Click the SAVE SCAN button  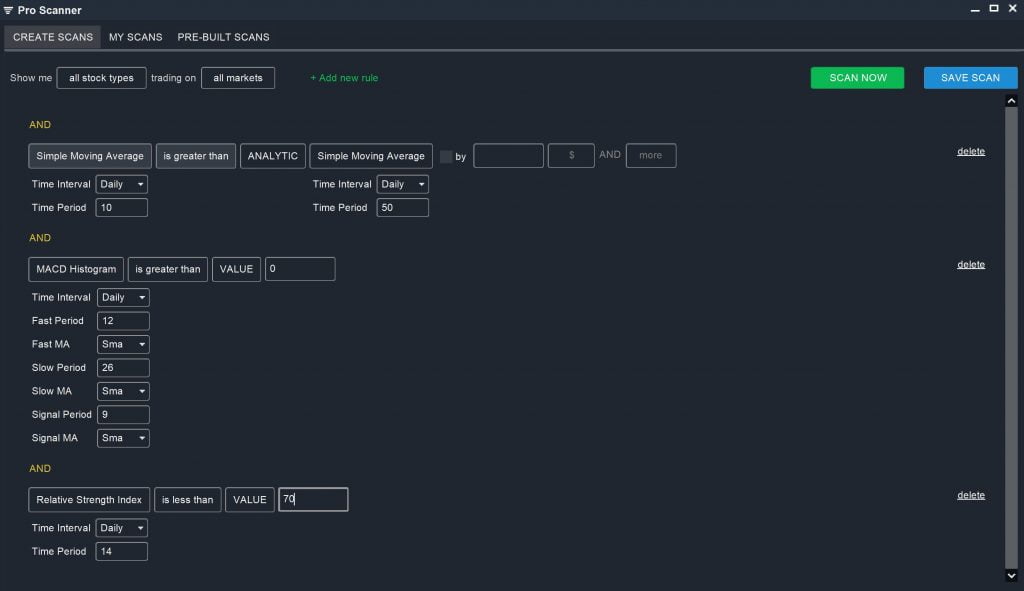coord(969,77)
